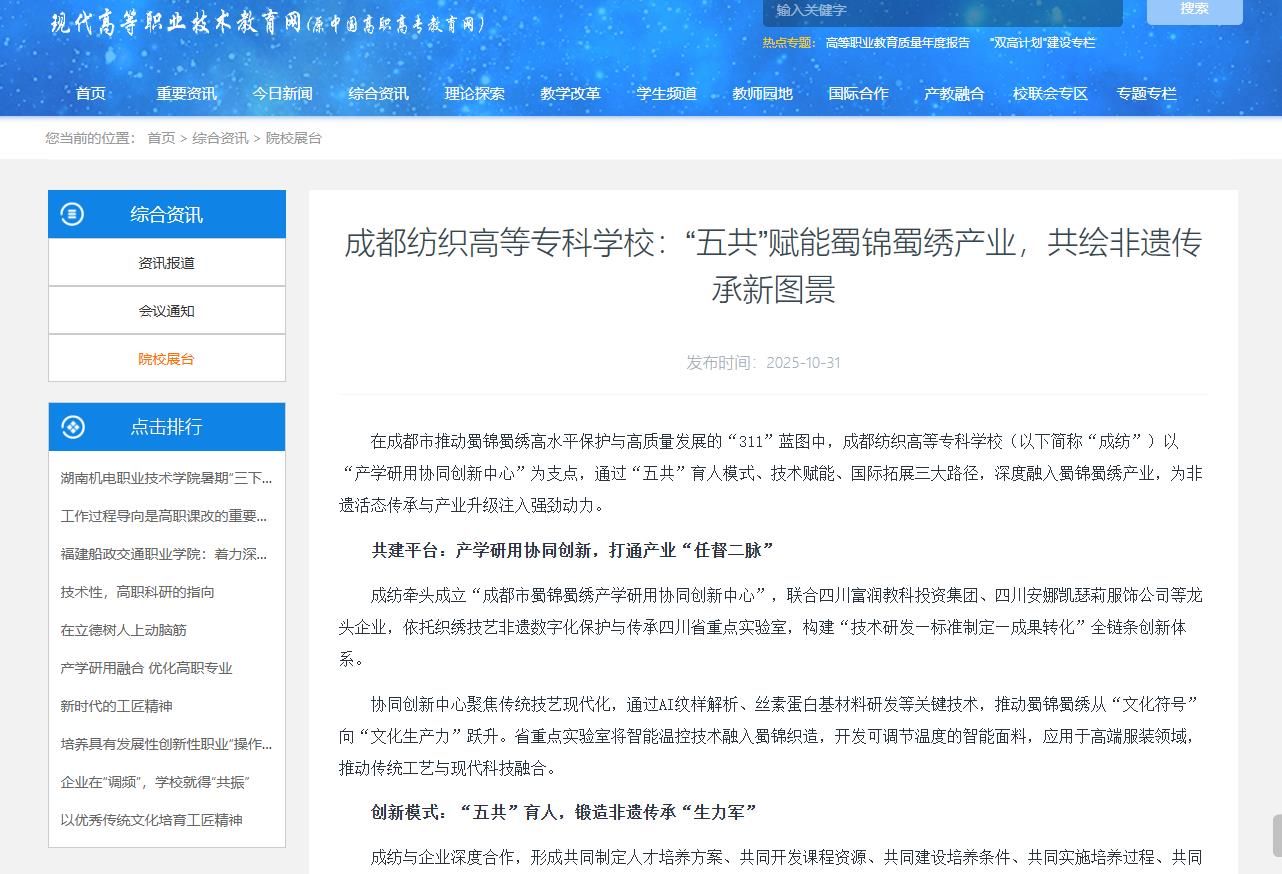
Task: Select 今日新闻 from the top navigation
Action: pyautogui.click(x=282, y=93)
